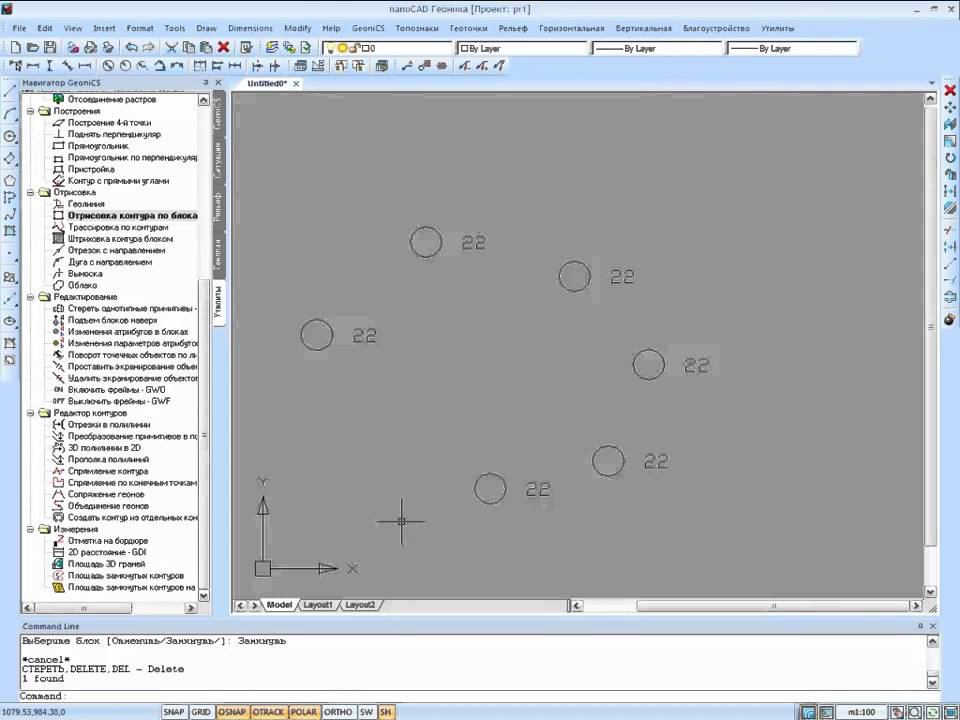Delete selection with the red X toolbar icon
960x720 pixels.
pos(223,47)
